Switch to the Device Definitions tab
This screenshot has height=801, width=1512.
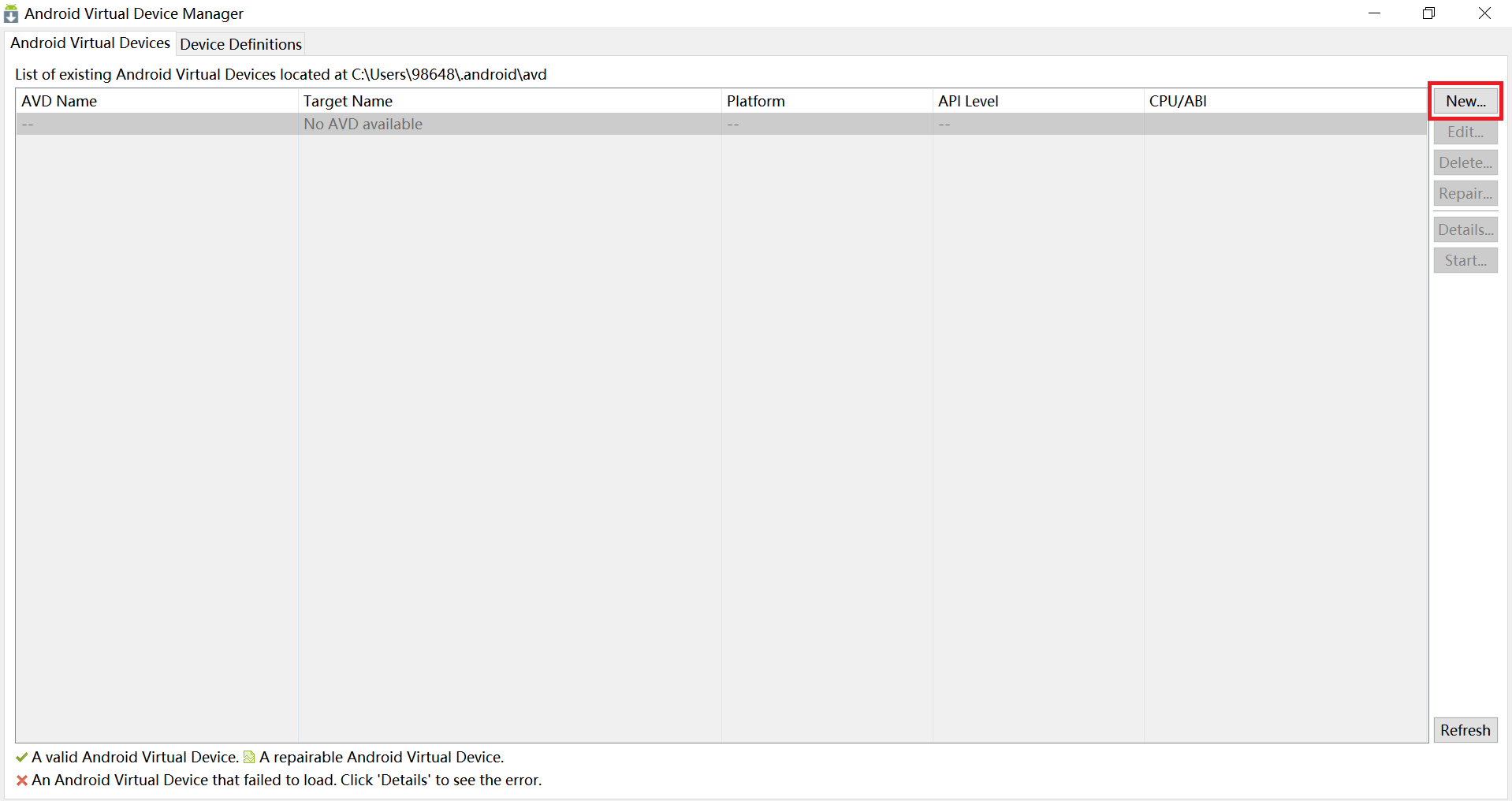(x=240, y=44)
